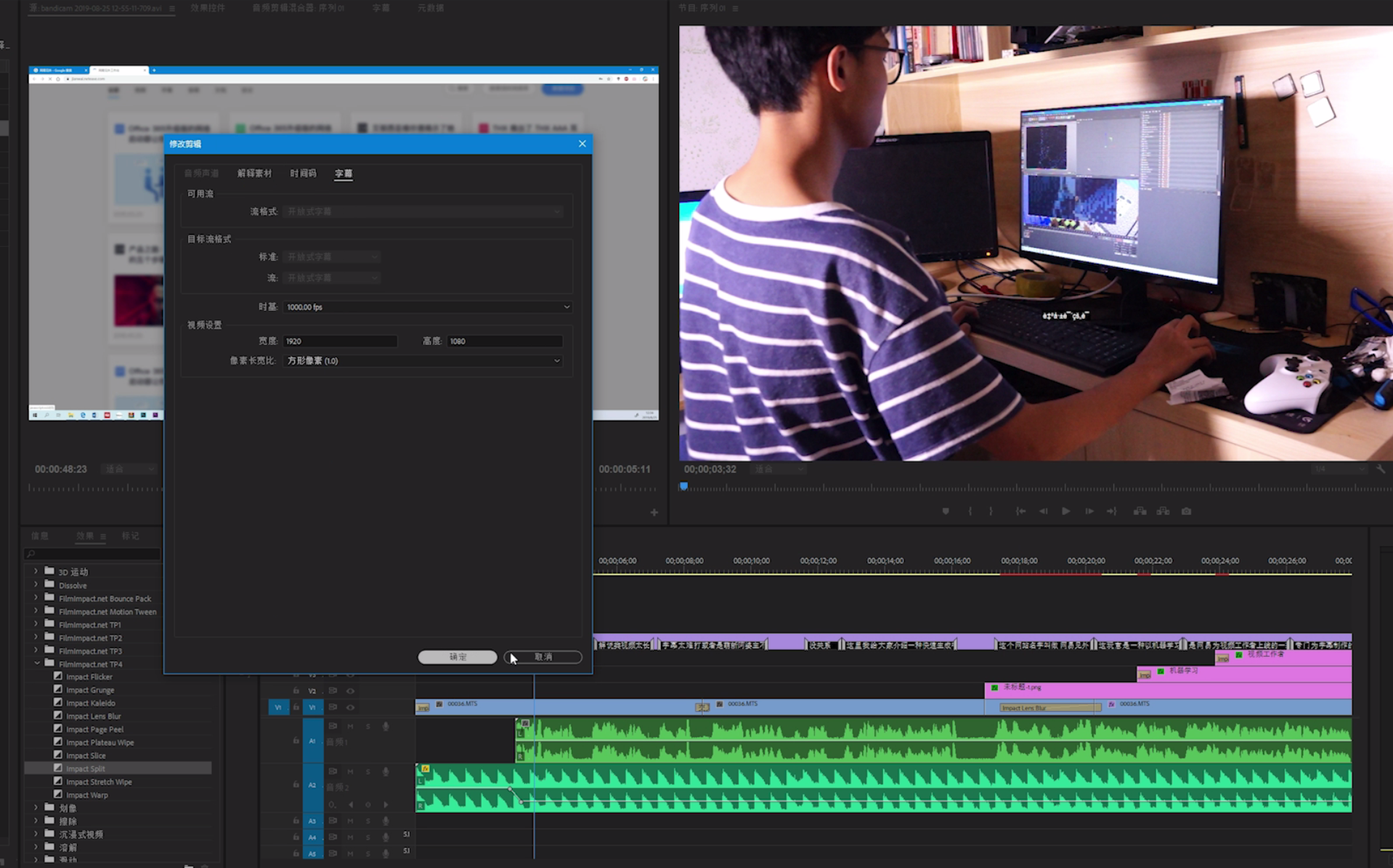Toggle eye visibility of track V1
The width and height of the screenshot is (1393, 868).
350,707
